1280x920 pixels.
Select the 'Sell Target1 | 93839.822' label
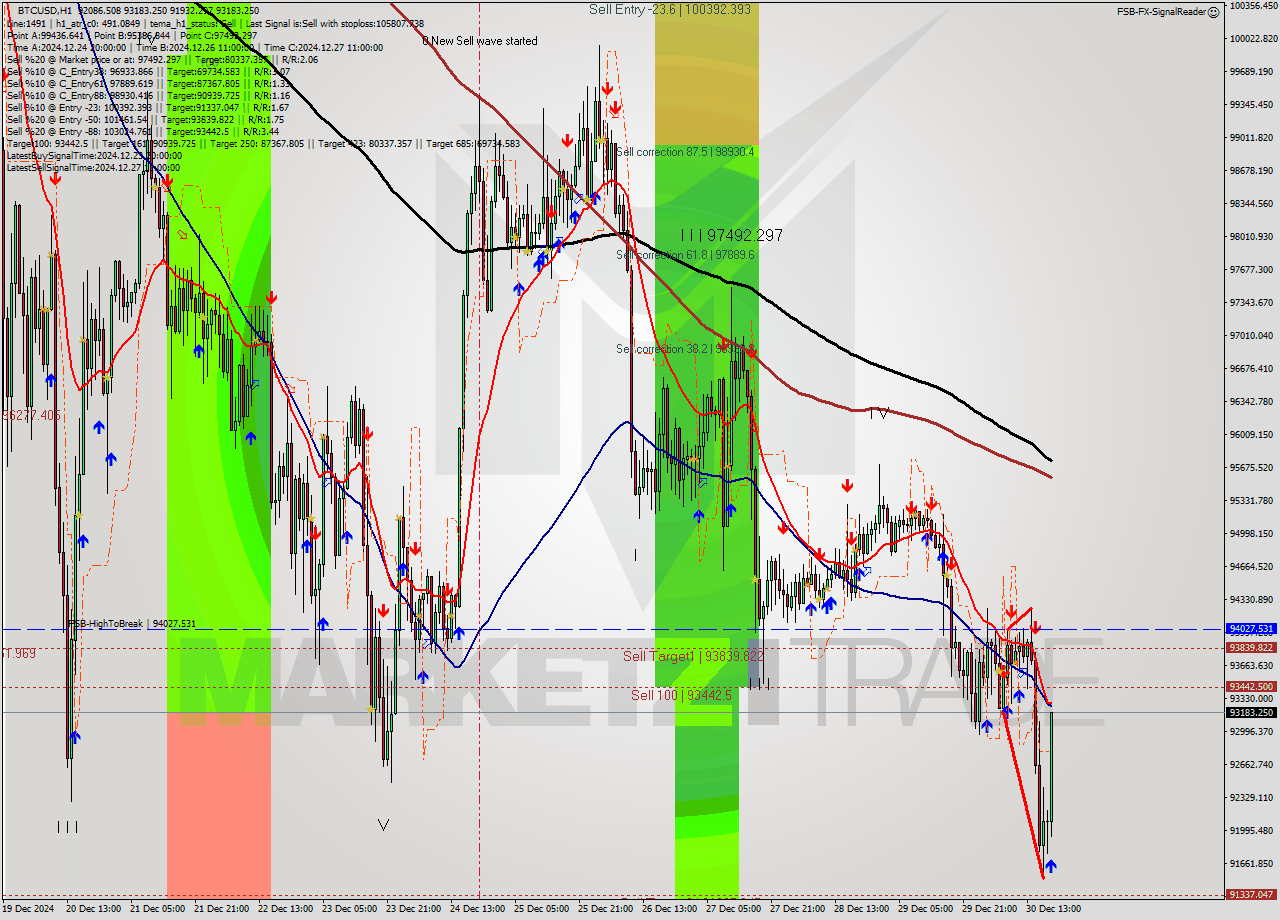(693, 656)
